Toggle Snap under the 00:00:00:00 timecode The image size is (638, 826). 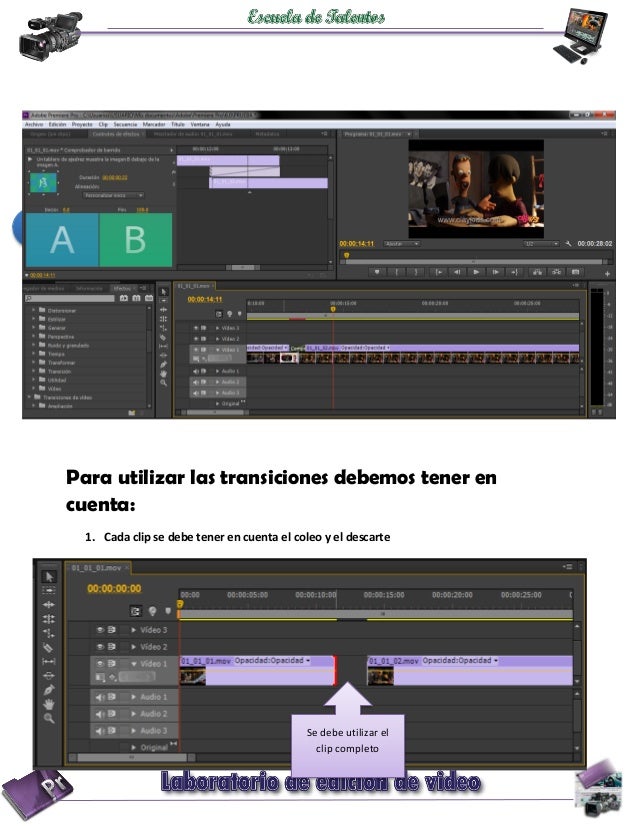136,611
